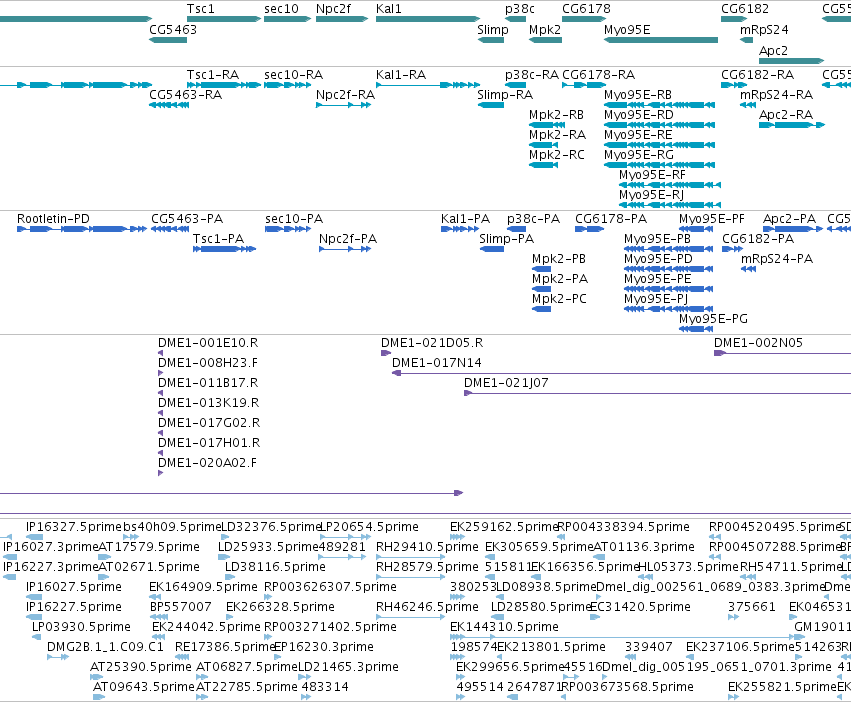Click the Myo95E gene bar

click(x=661, y=40)
